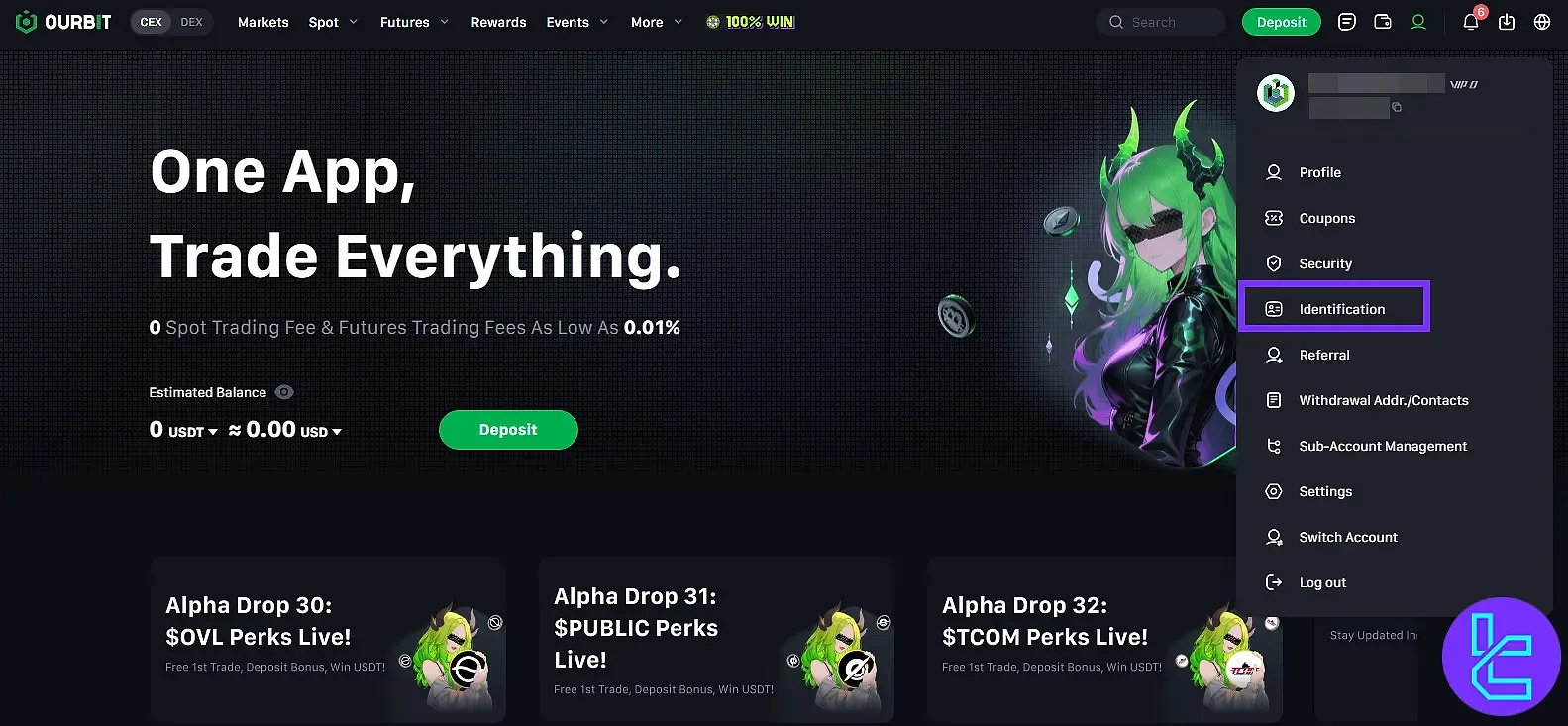Open the Alpha Drop 31 $PUBLIC card

point(716,640)
